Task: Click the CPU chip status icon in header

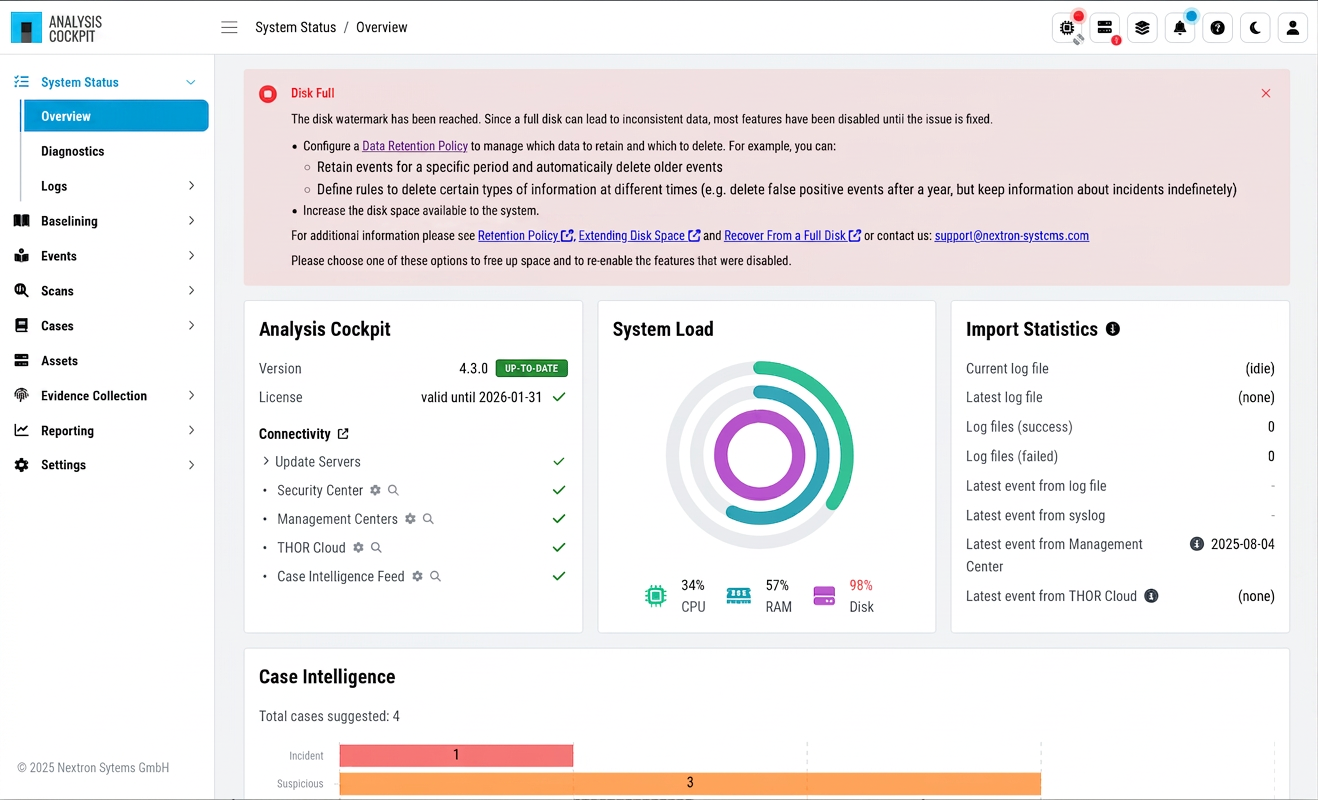Action: [x=1068, y=28]
